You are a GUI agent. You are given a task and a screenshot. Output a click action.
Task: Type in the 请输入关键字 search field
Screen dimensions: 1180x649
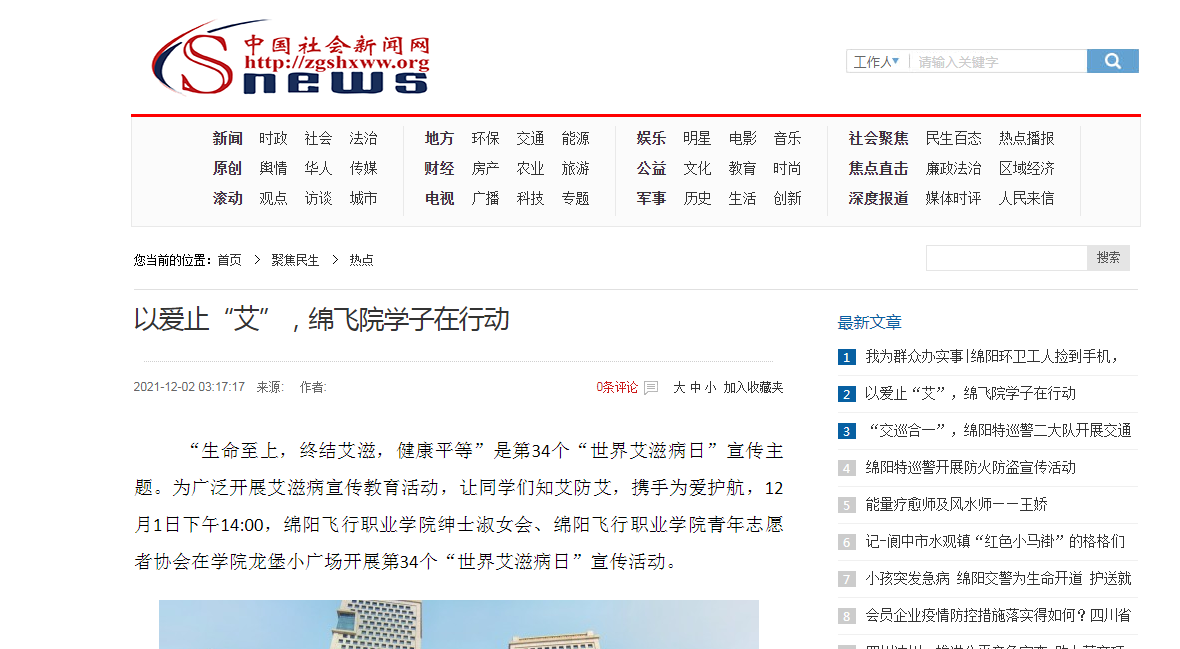coord(998,62)
